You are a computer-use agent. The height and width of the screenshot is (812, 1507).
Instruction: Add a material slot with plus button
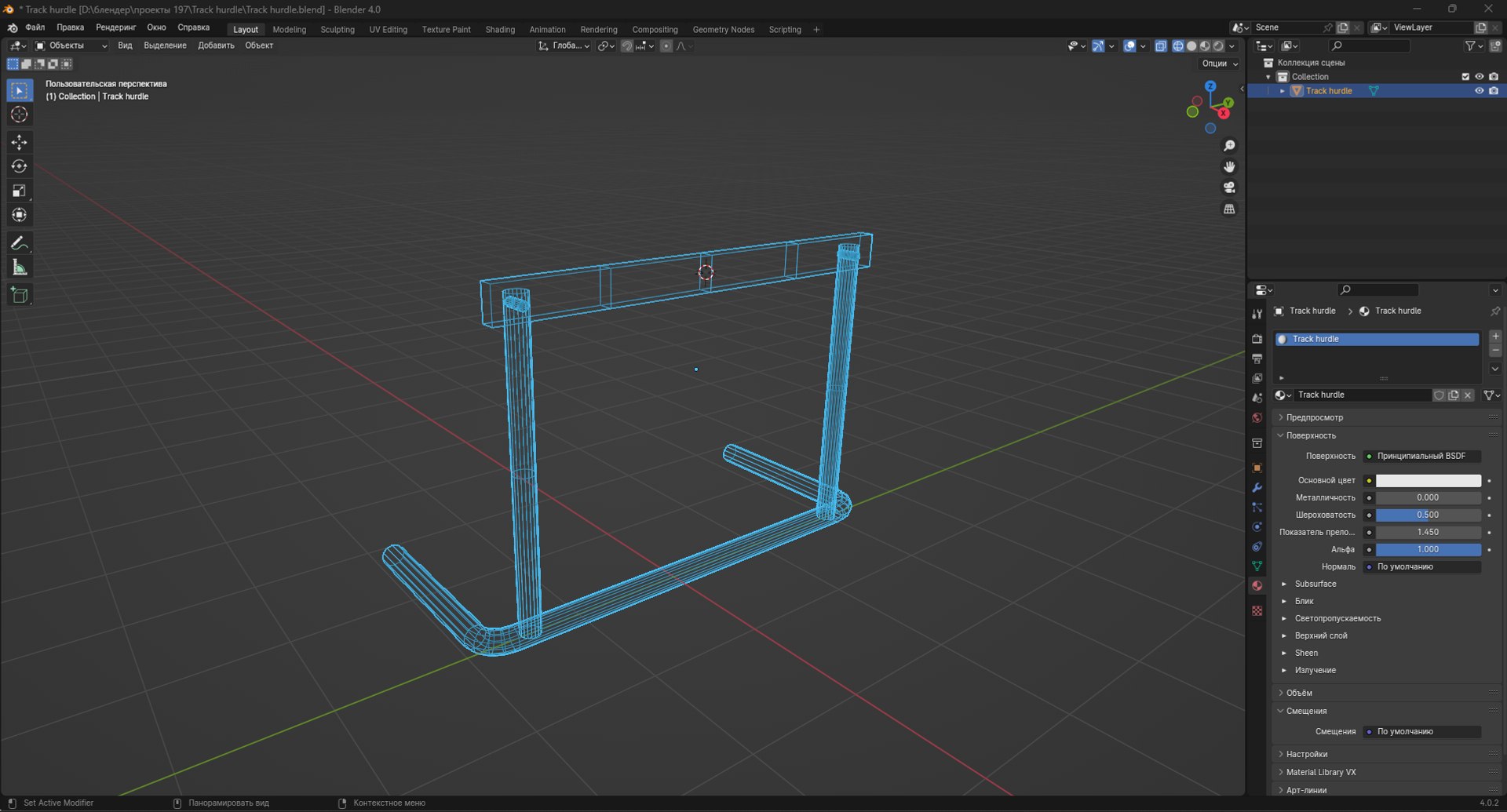click(1495, 337)
